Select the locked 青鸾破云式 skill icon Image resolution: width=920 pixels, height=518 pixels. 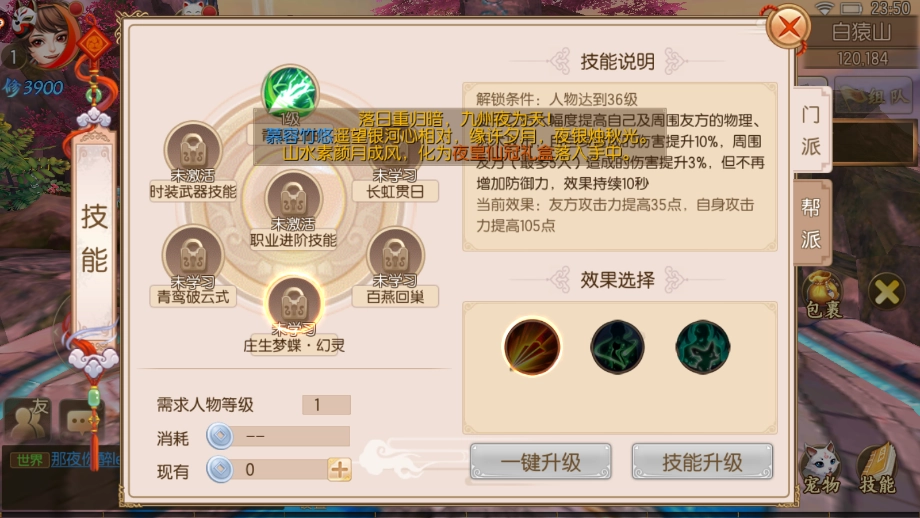pos(193,255)
